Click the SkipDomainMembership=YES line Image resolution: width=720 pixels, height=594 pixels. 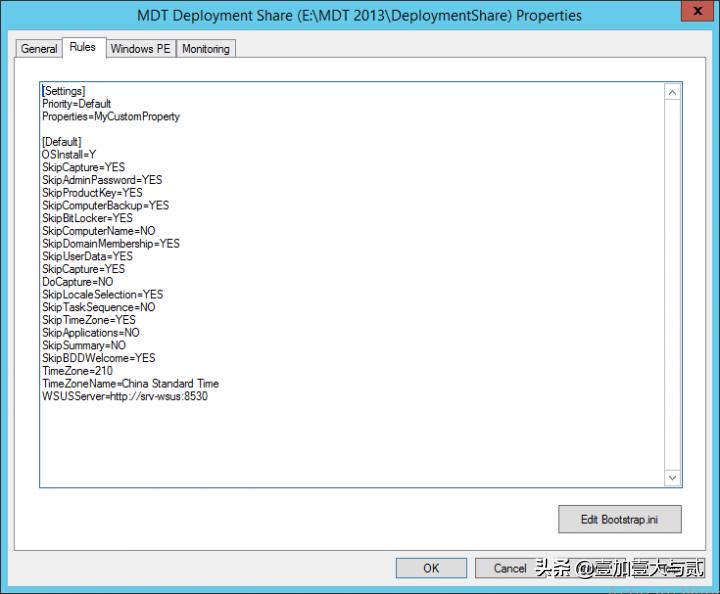(x=111, y=244)
